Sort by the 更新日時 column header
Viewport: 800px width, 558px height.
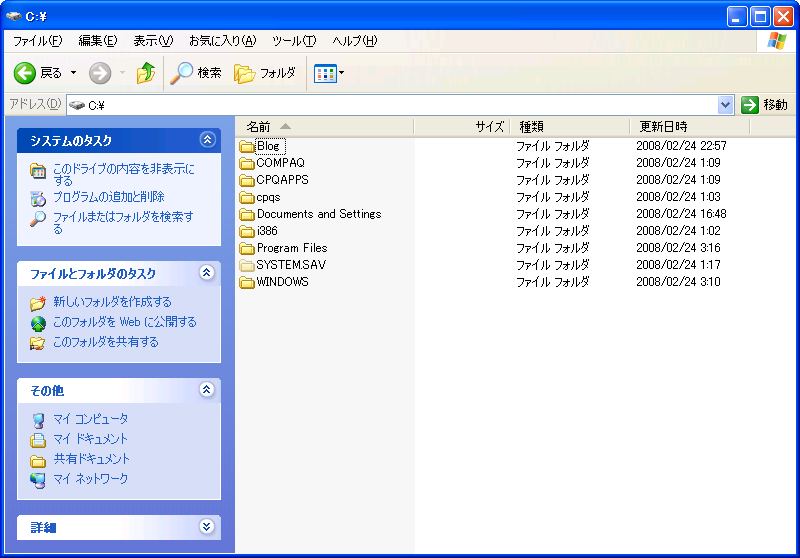pyautogui.click(x=690, y=126)
